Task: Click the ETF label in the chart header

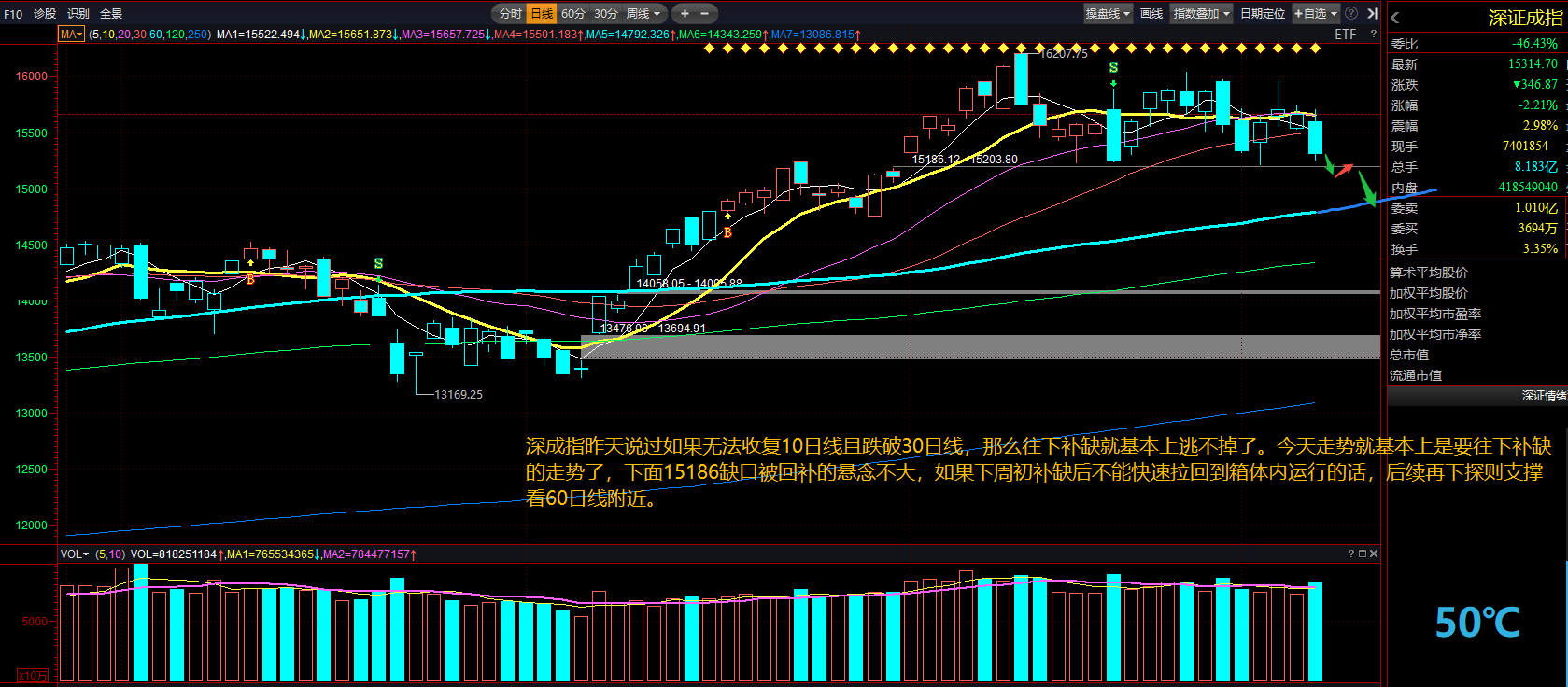Action: tap(1345, 35)
